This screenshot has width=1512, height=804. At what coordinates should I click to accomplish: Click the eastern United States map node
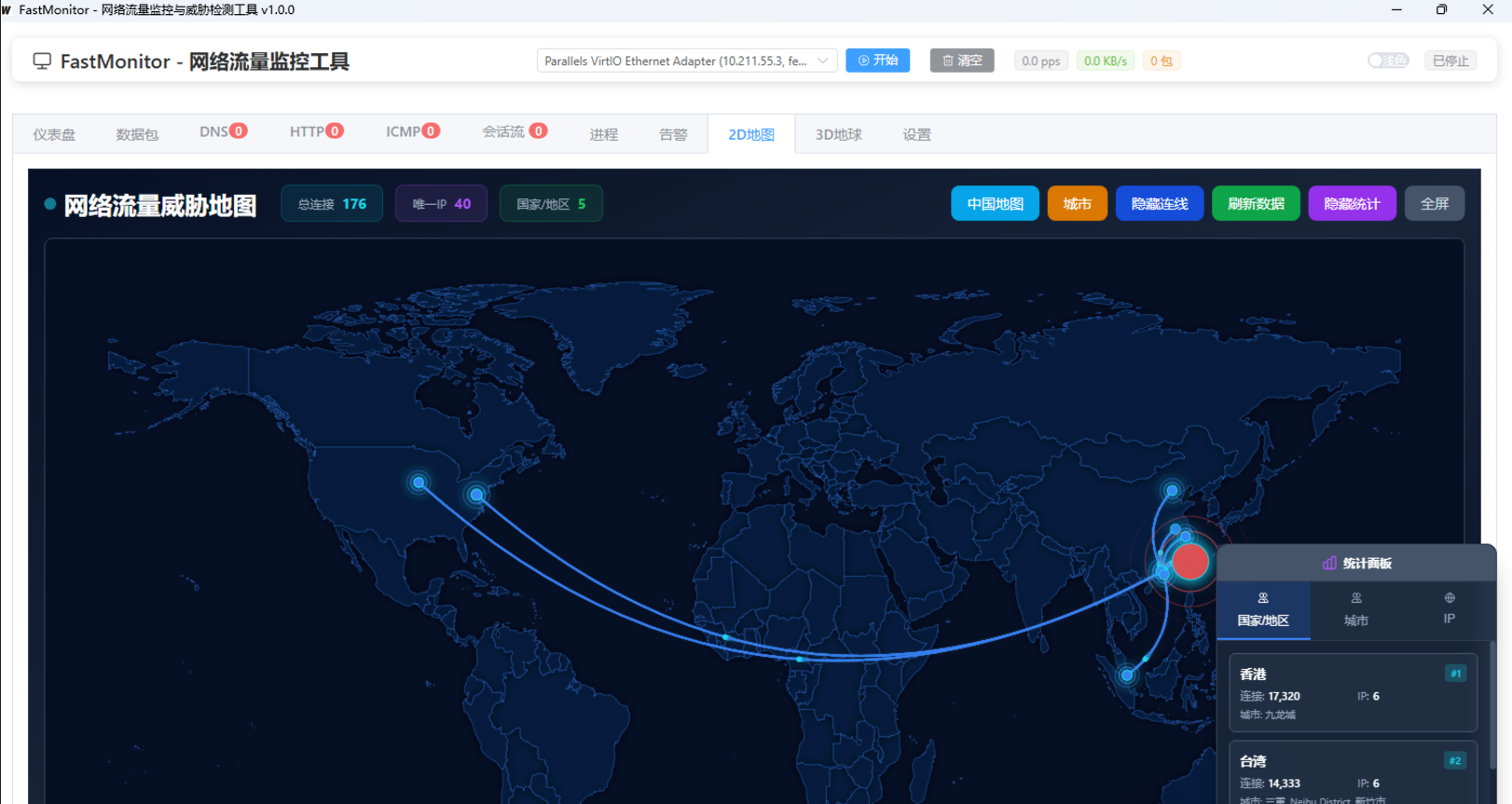coord(476,495)
